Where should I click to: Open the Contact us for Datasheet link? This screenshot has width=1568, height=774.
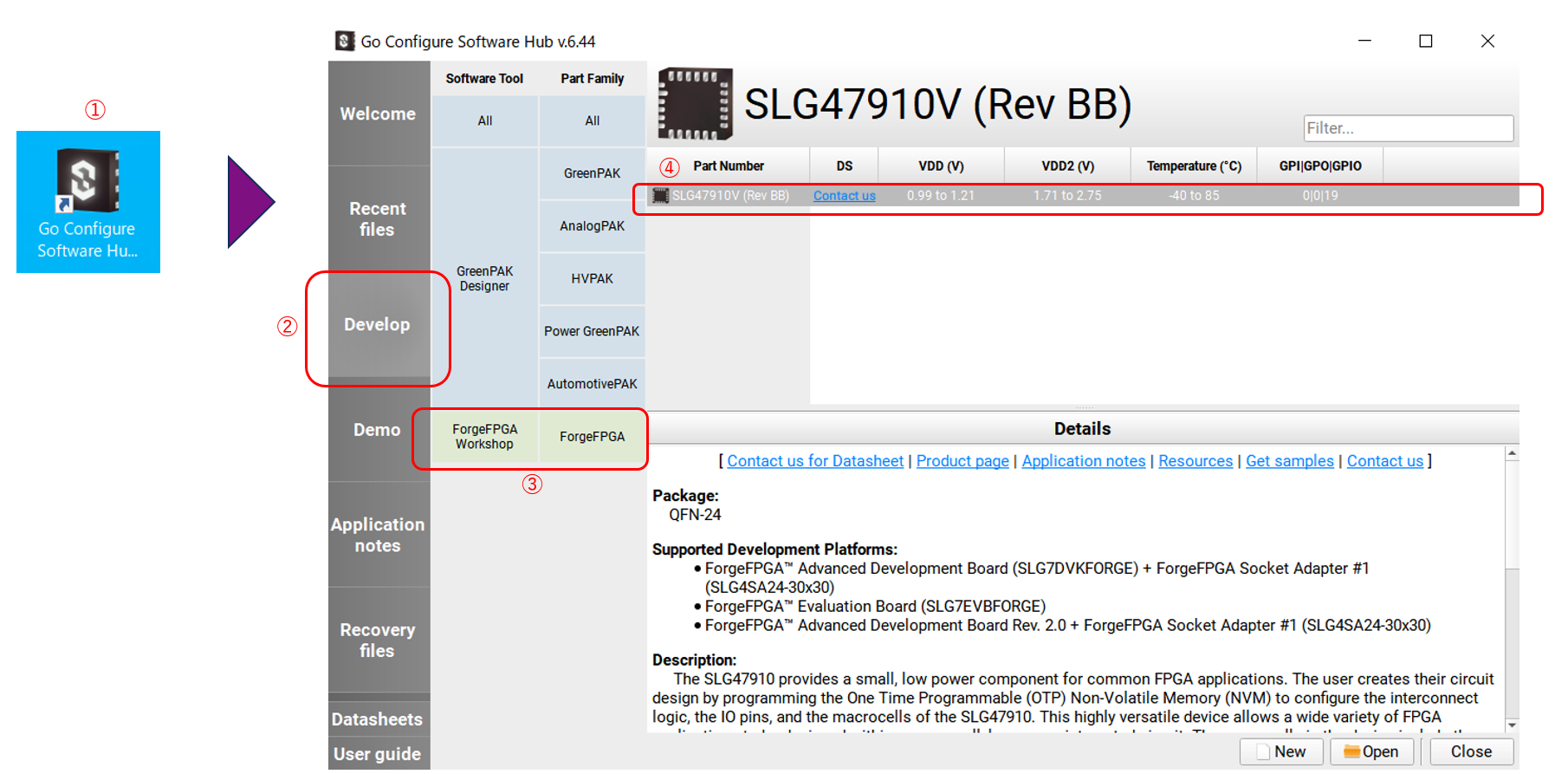815,461
